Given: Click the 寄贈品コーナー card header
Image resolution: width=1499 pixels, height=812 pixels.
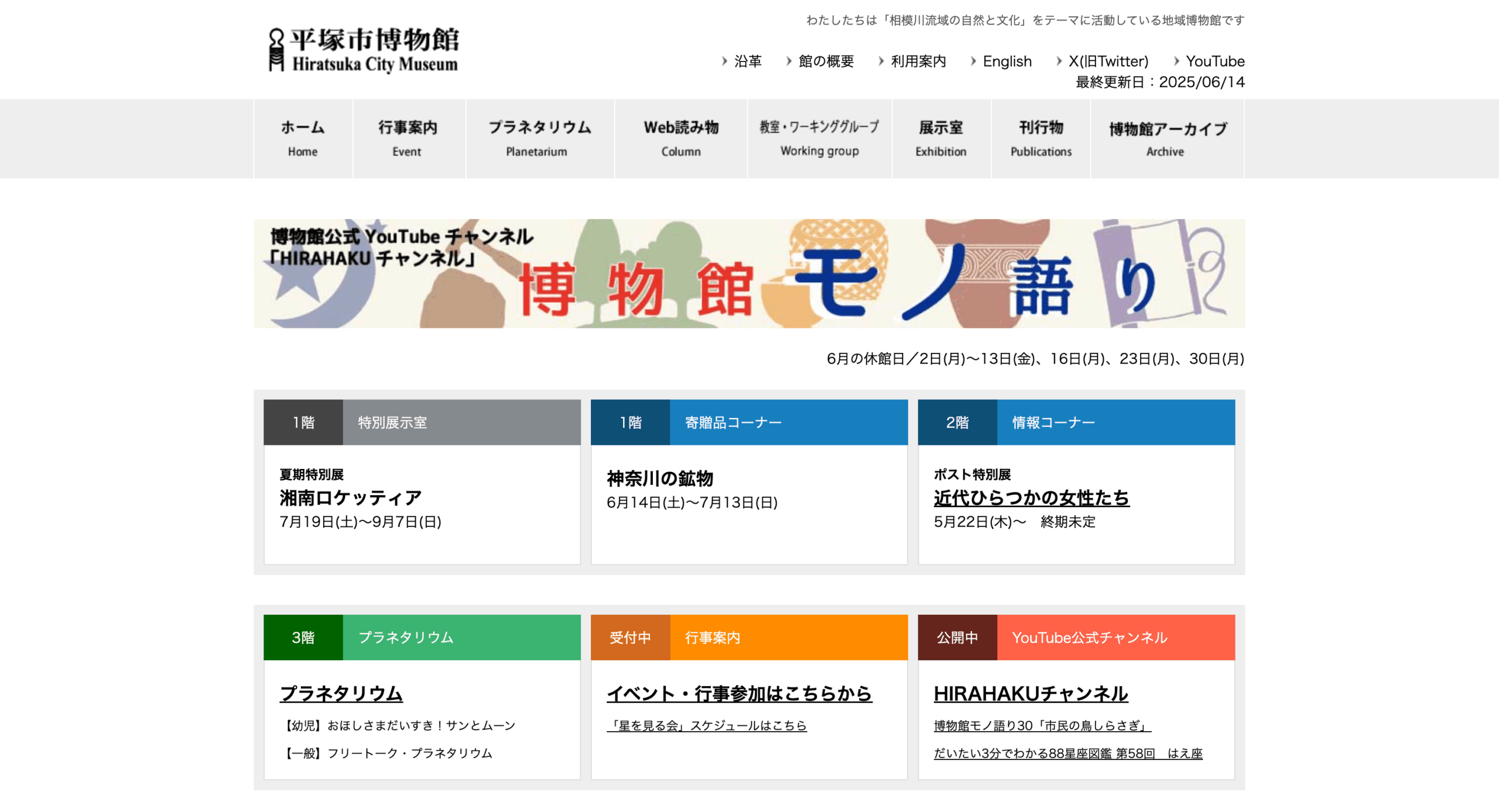Looking at the screenshot, I should pos(749,422).
